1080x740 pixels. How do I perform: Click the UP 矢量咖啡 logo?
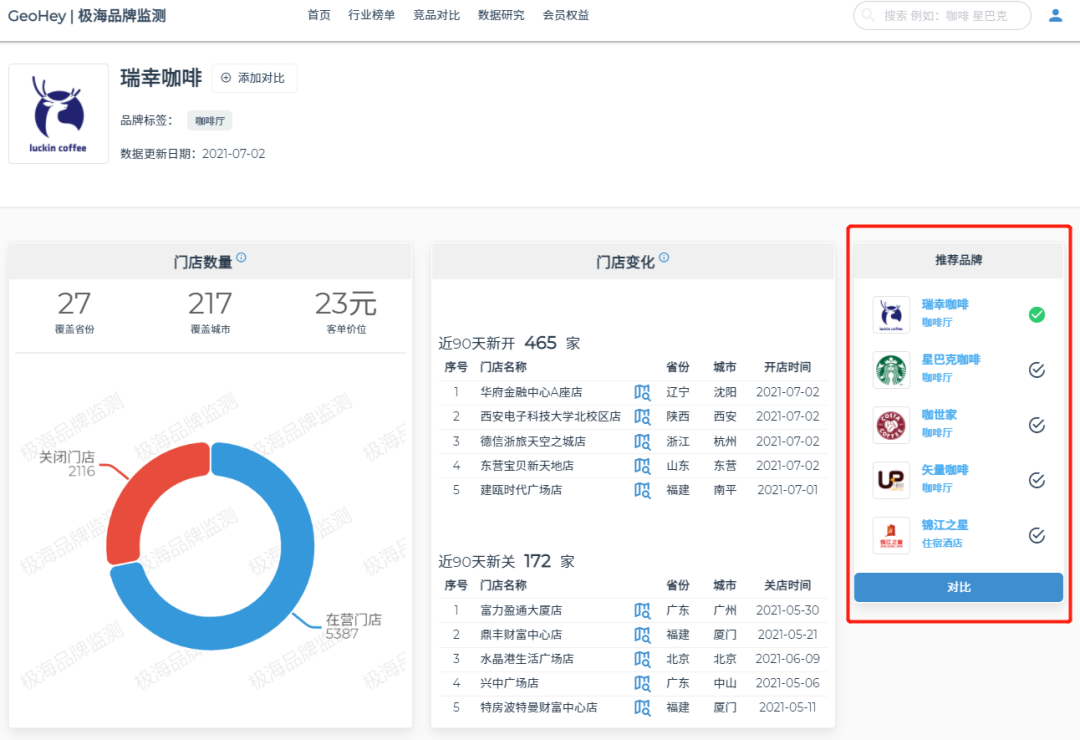(891, 480)
